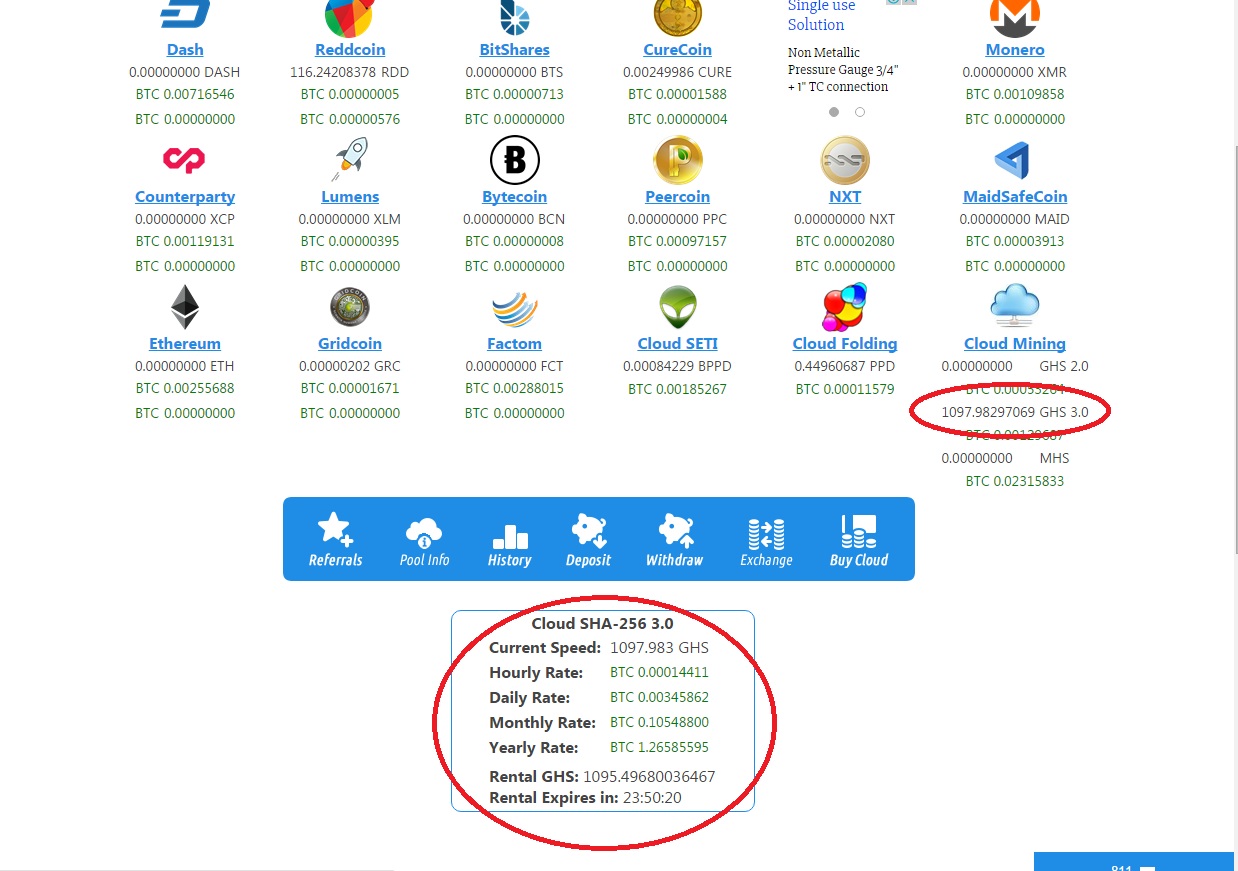Open the Cloud Mining link
1238x871 pixels.
pyautogui.click(x=1015, y=344)
